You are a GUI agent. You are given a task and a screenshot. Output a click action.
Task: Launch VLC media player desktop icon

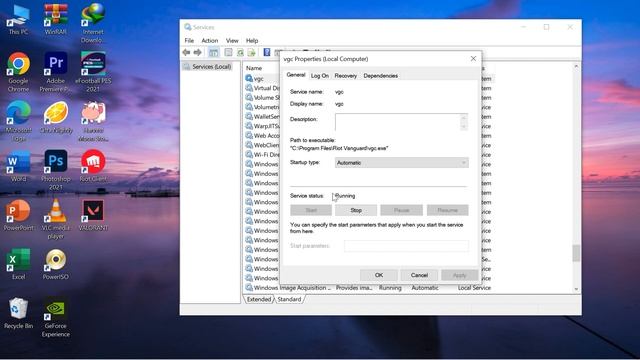tap(56, 218)
